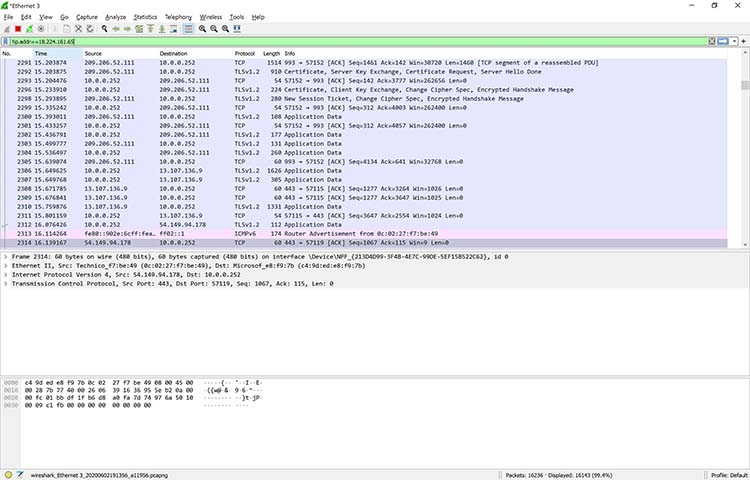Click the packet list scrollbar thumb
This screenshot has width=750, height=480.
[x=745, y=85]
